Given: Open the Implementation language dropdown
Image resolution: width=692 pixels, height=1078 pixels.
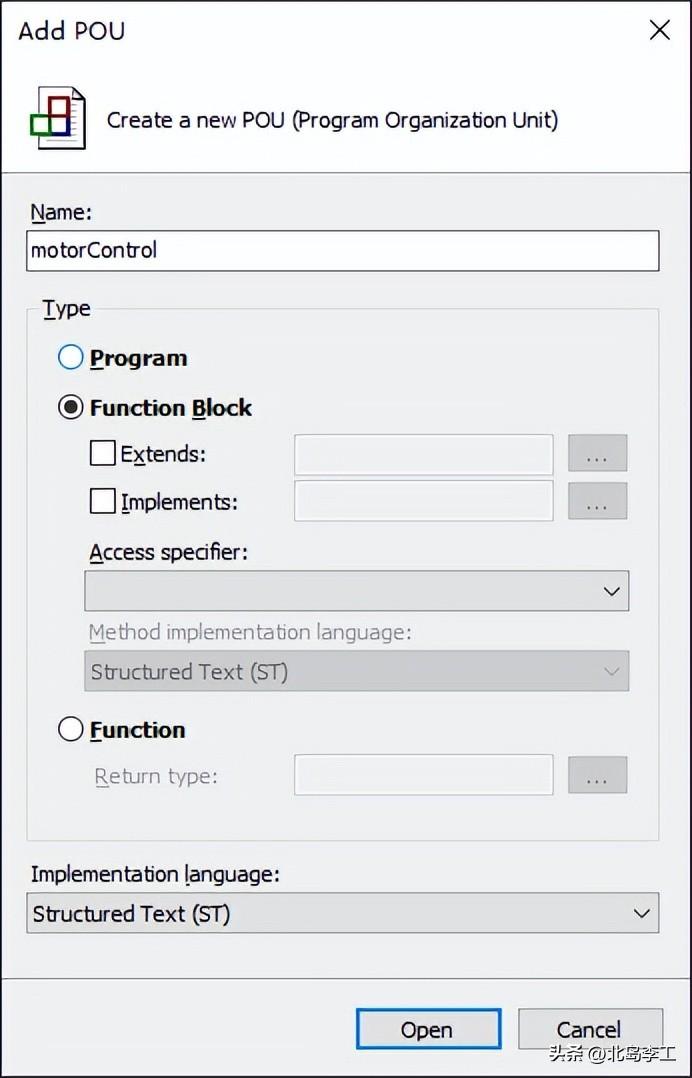Looking at the screenshot, I should coord(342,913).
